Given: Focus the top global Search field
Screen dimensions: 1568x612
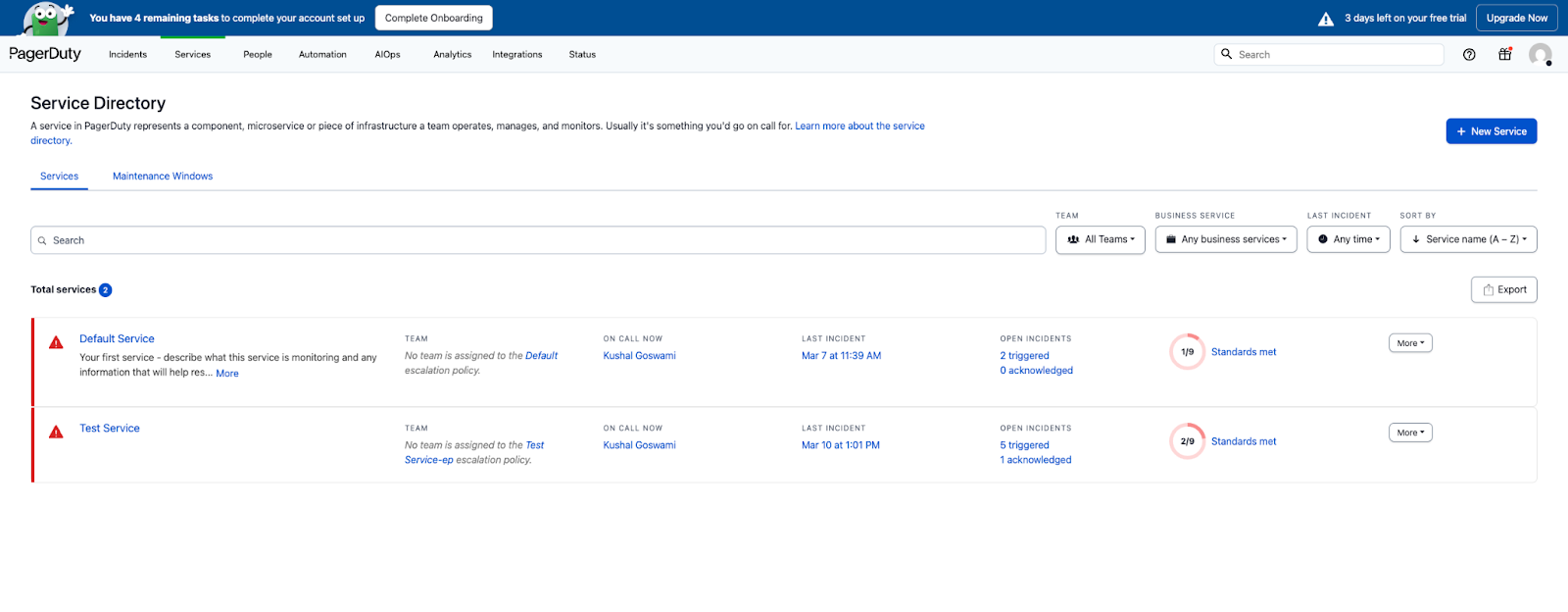Looking at the screenshot, I should [x=1329, y=55].
